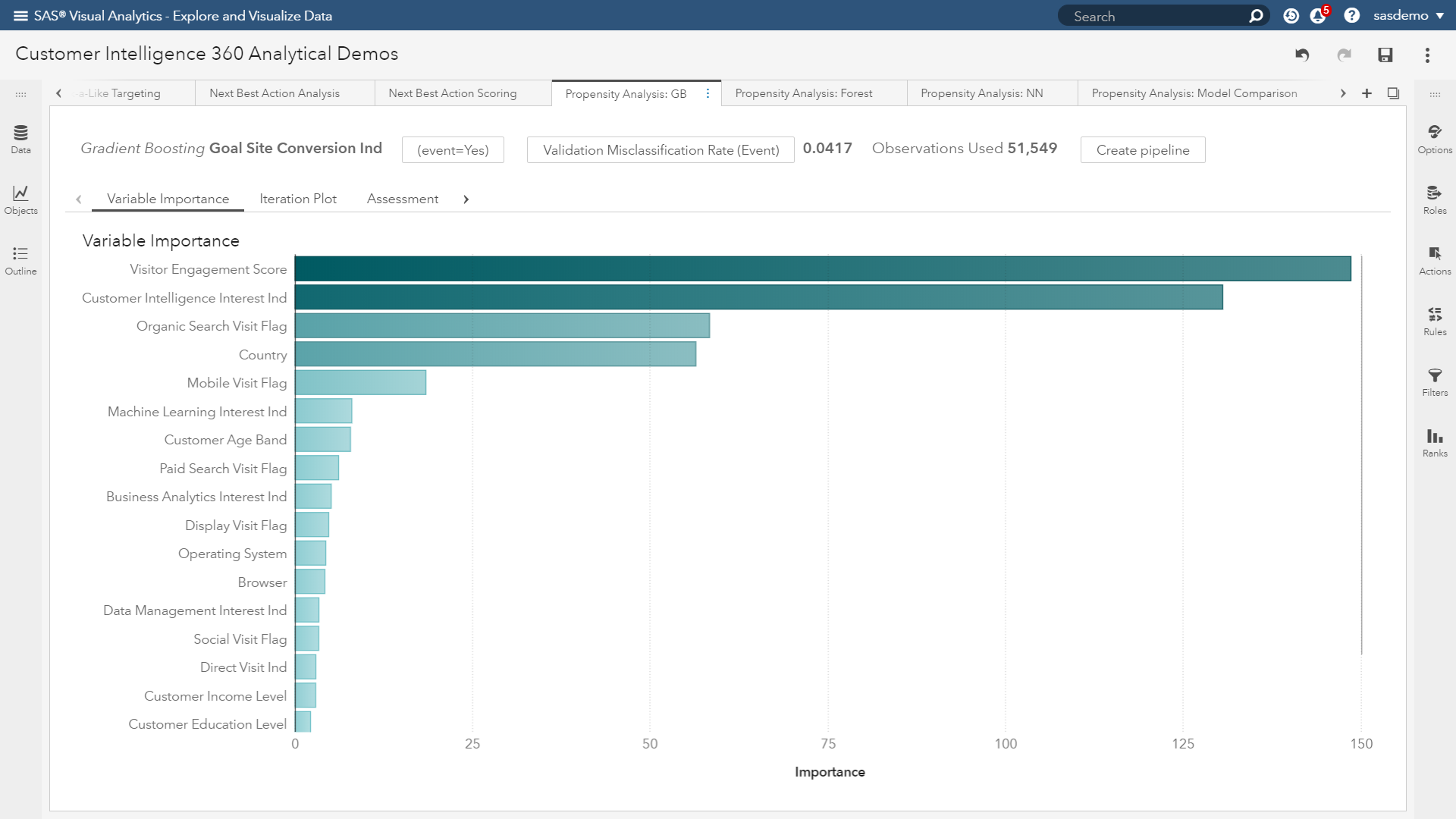Image resolution: width=1456 pixels, height=819 pixels.
Task: Open the sasdemo user dropdown
Action: 1408,16
